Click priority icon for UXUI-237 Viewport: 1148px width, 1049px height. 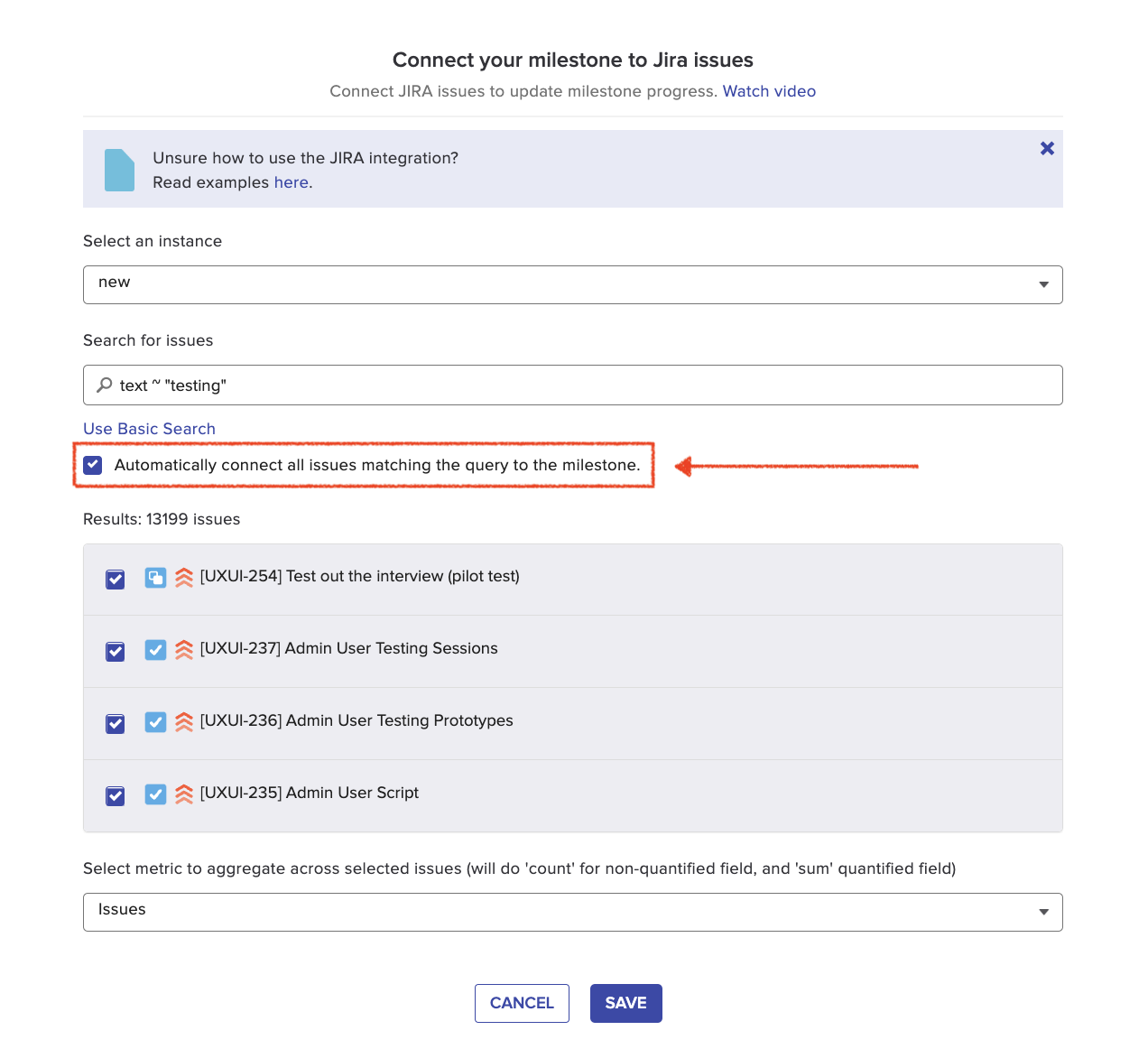pyautogui.click(x=184, y=650)
